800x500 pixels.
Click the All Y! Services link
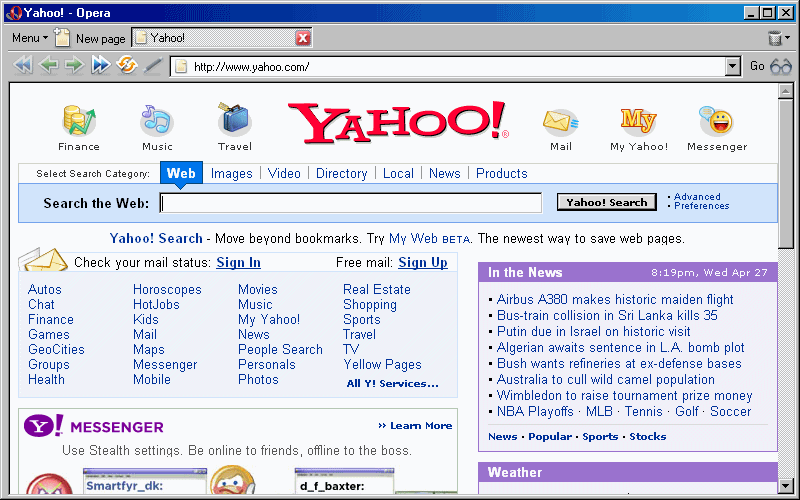tap(392, 384)
